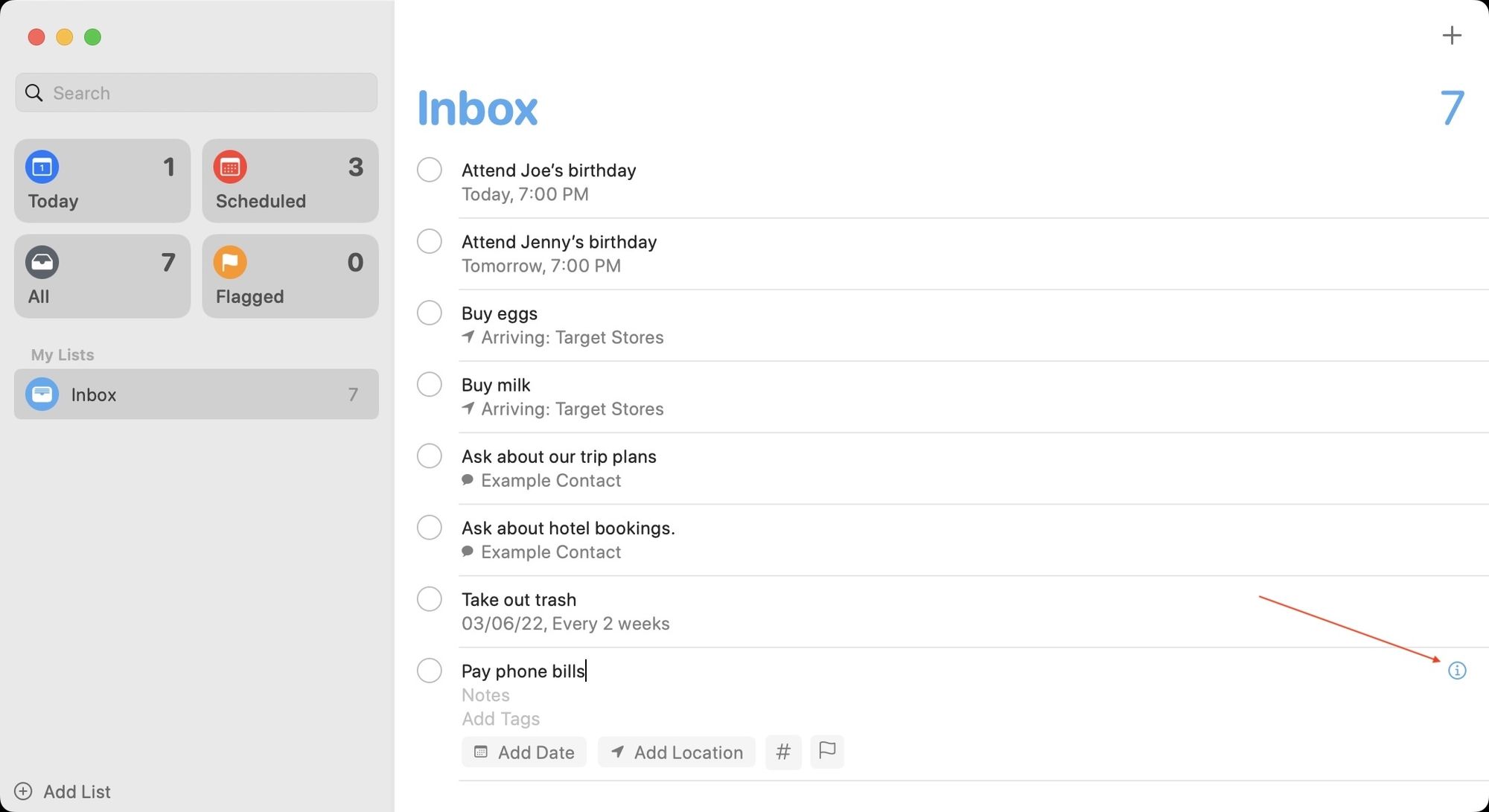Image resolution: width=1489 pixels, height=812 pixels.
Task: Click the hashtag tag button
Action: pyautogui.click(x=782, y=752)
